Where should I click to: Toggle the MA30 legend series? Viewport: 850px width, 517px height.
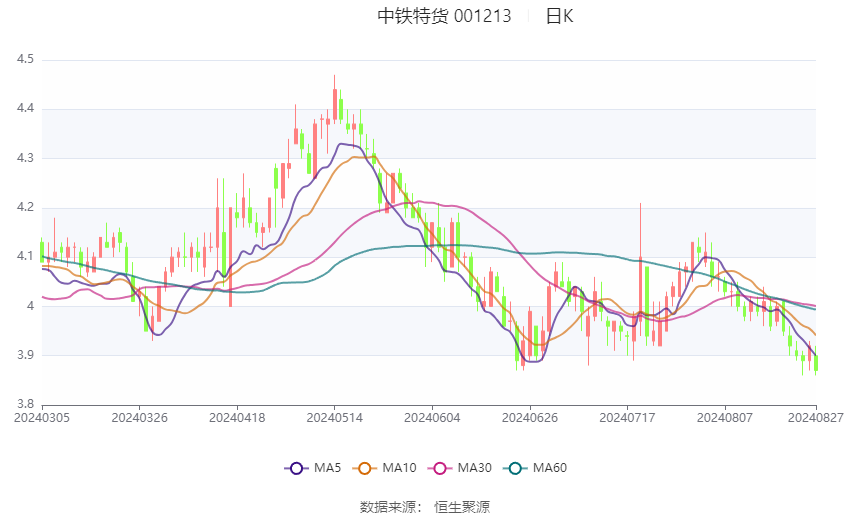point(460,468)
